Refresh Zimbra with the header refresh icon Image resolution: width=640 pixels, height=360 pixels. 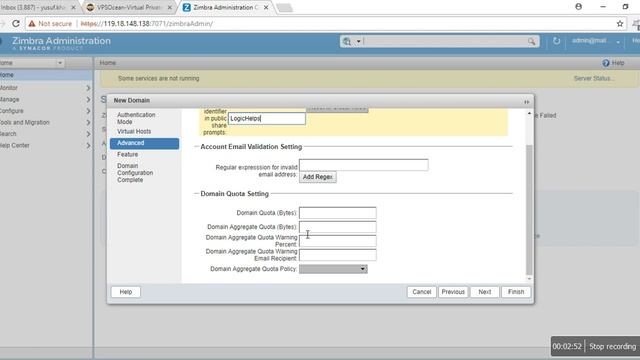pos(556,41)
